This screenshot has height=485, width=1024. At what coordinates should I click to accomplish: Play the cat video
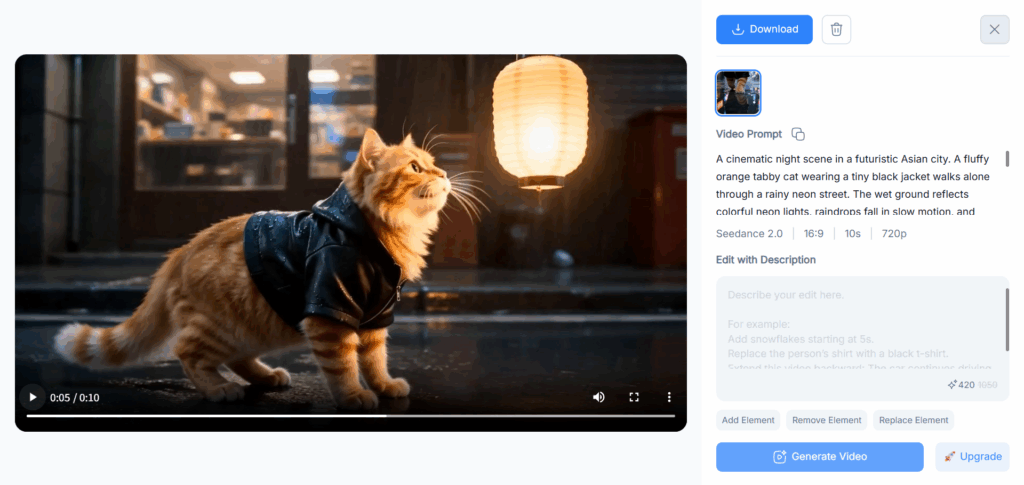(x=33, y=397)
